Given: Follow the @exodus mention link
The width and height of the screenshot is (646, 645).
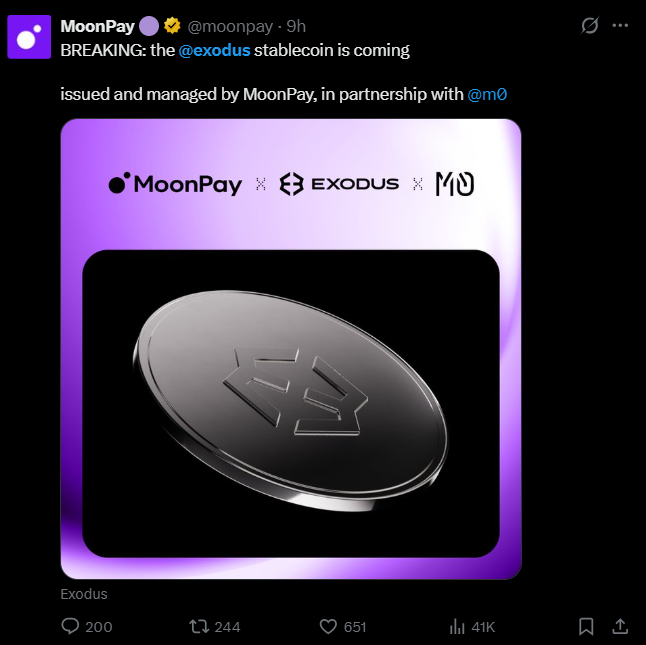Looking at the screenshot, I should point(215,49).
